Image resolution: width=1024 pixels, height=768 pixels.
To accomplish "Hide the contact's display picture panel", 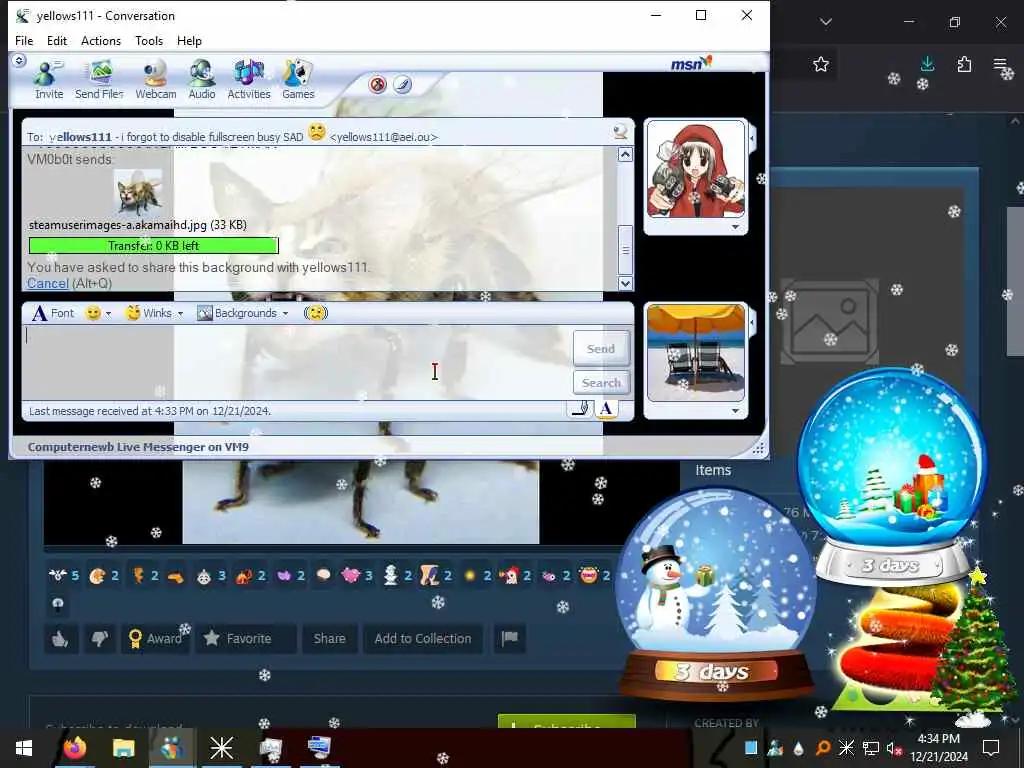I will click(x=752, y=138).
